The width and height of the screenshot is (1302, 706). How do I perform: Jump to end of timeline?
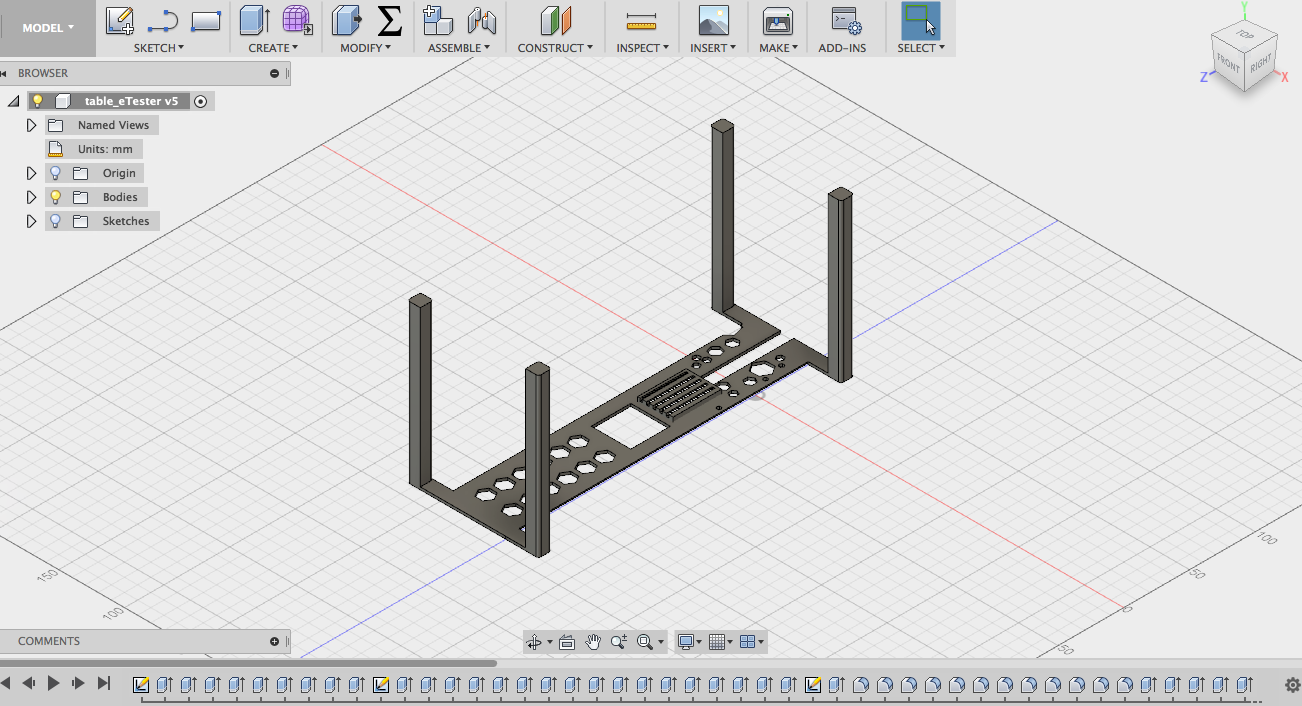[103, 684]
